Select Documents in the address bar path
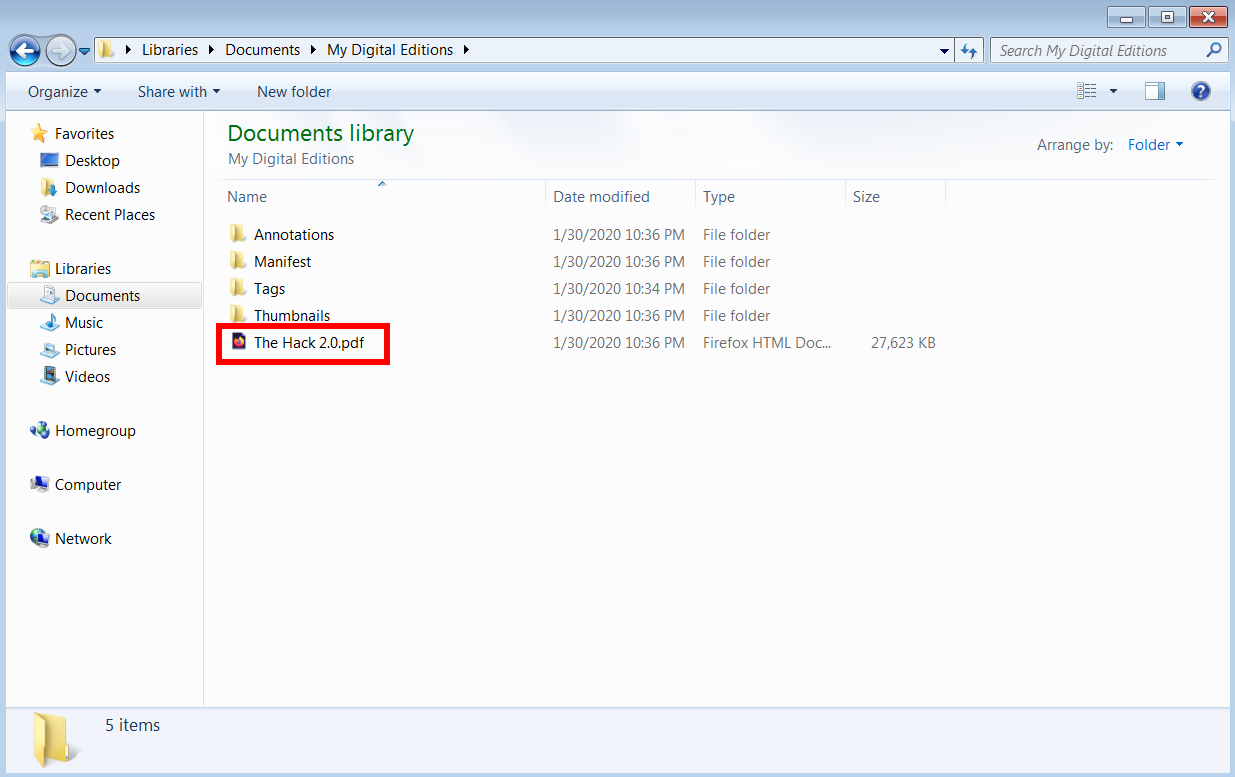The image size is (1235, 777). [262, 50]
